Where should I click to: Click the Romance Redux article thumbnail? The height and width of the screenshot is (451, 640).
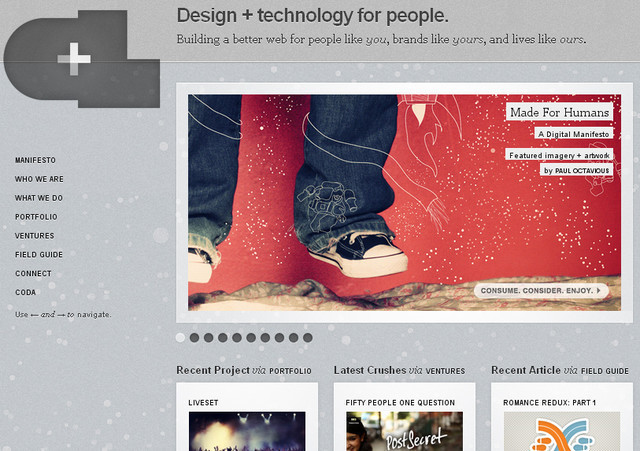[x=562, y=431]
